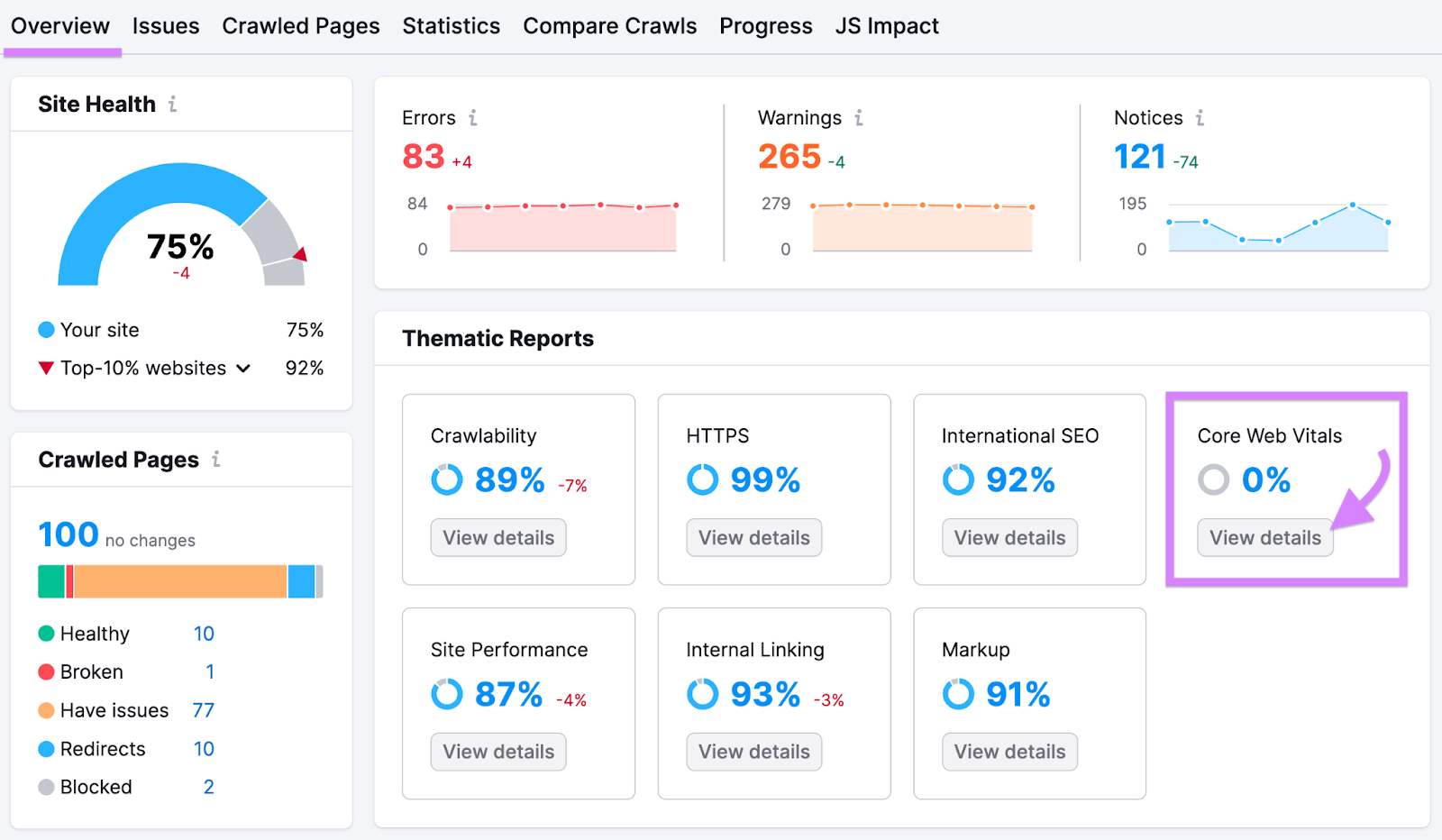1442x840 pixels.
Task: Click the orange Have issues bar segment
Action: click(x=180, y=580)
